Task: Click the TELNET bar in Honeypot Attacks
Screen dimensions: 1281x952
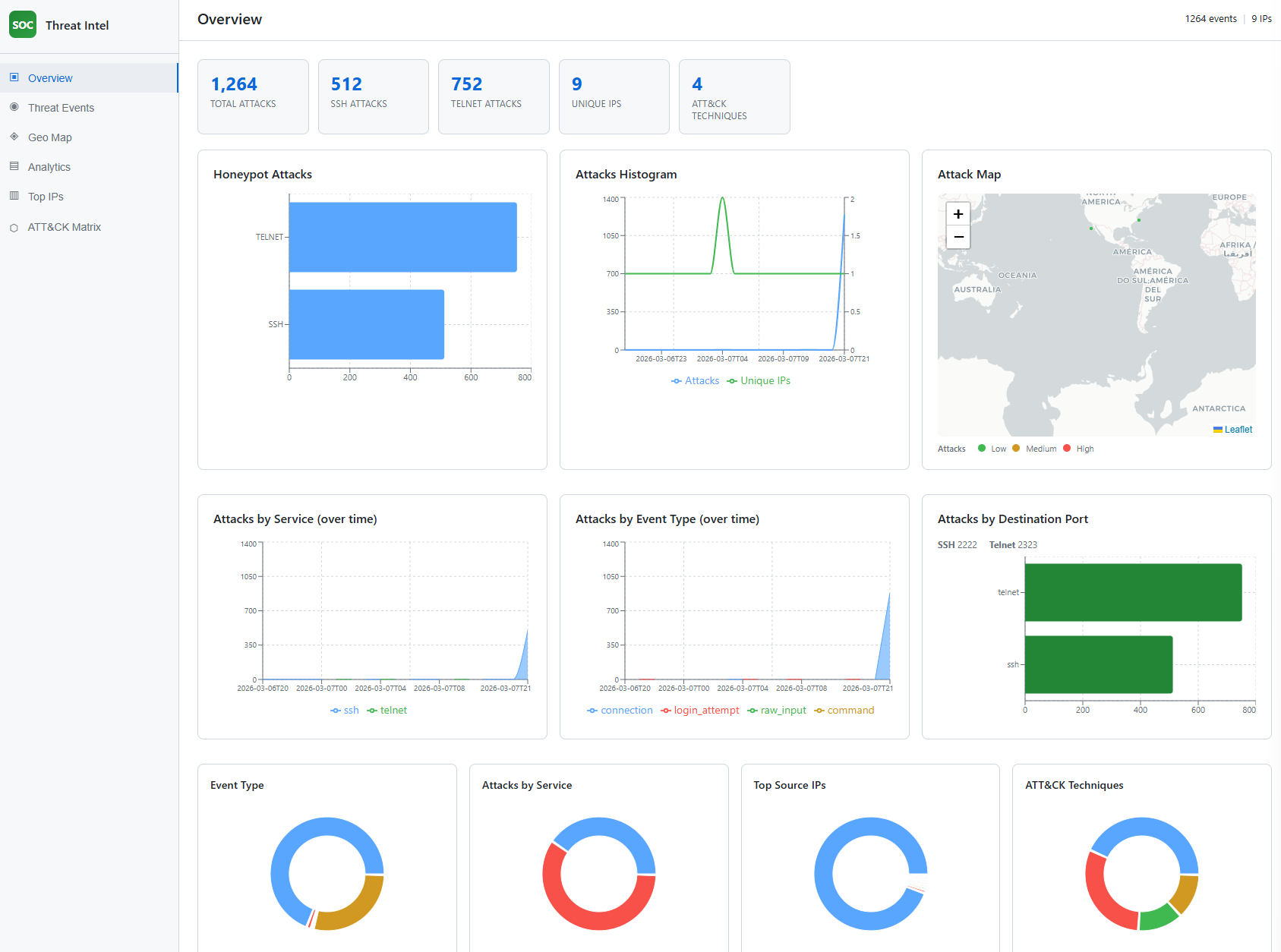Action: pos(402,237)
